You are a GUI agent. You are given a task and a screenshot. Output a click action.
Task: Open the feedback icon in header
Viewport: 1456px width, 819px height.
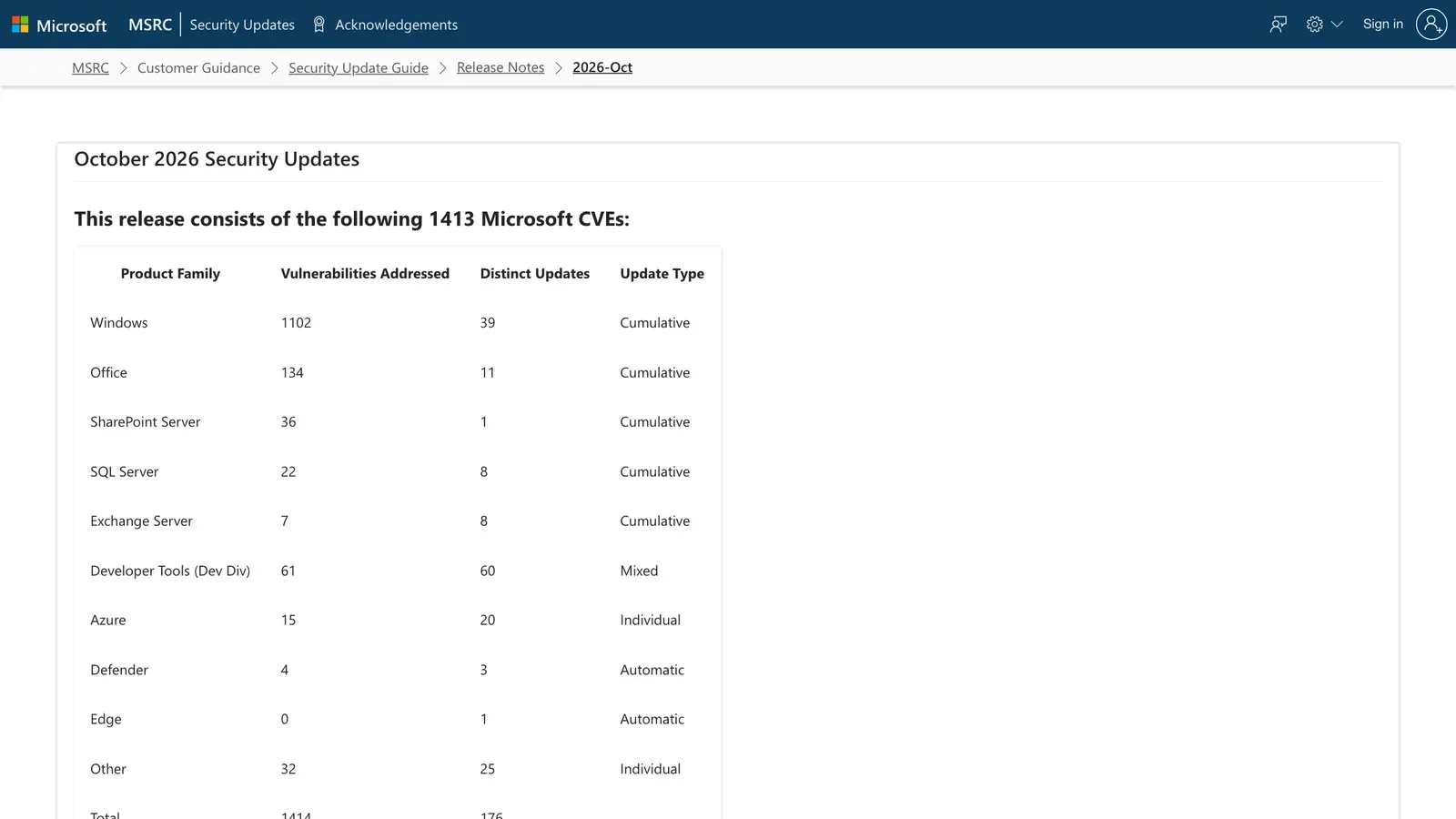[x=1279, y=25]
